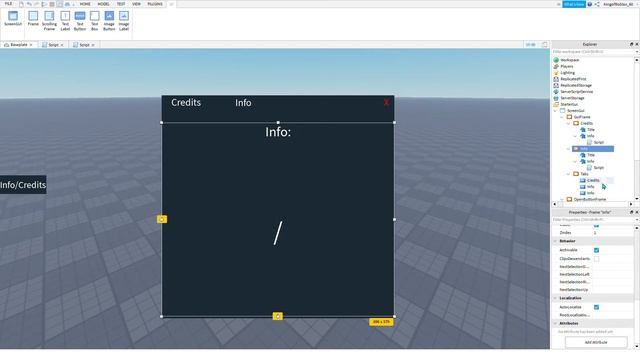Viewport: 640px width, 360px height.
Task: Enable the ClipsDescendants checkbox
Action: pyautogui.click(x=596, y=259)
